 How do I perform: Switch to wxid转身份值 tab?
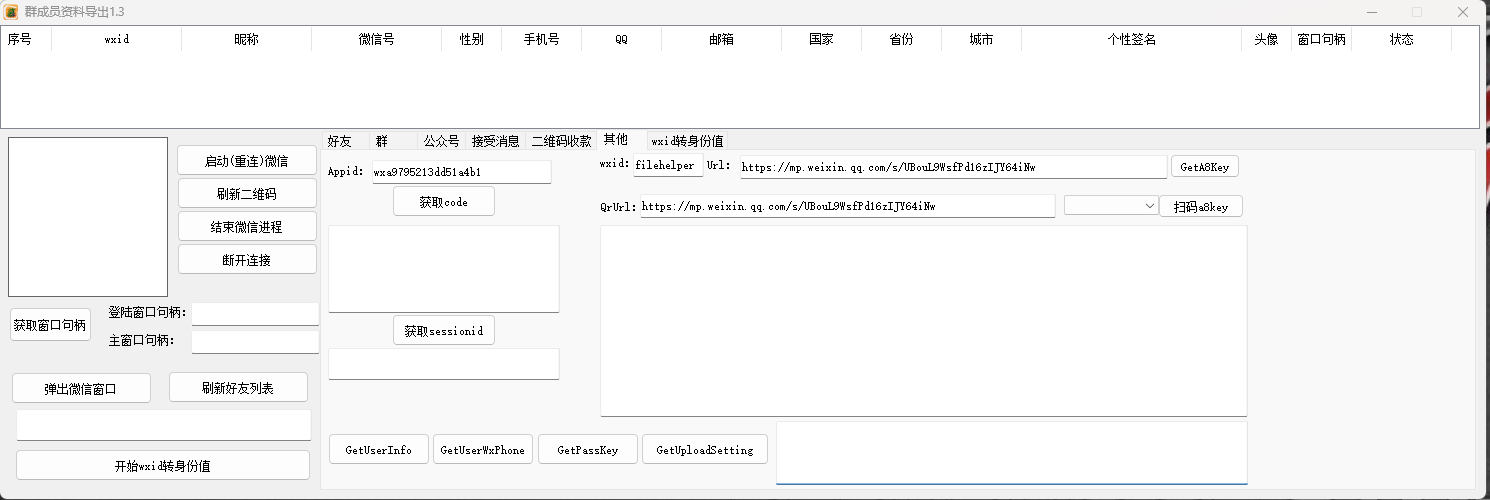(x=687, y=141)
